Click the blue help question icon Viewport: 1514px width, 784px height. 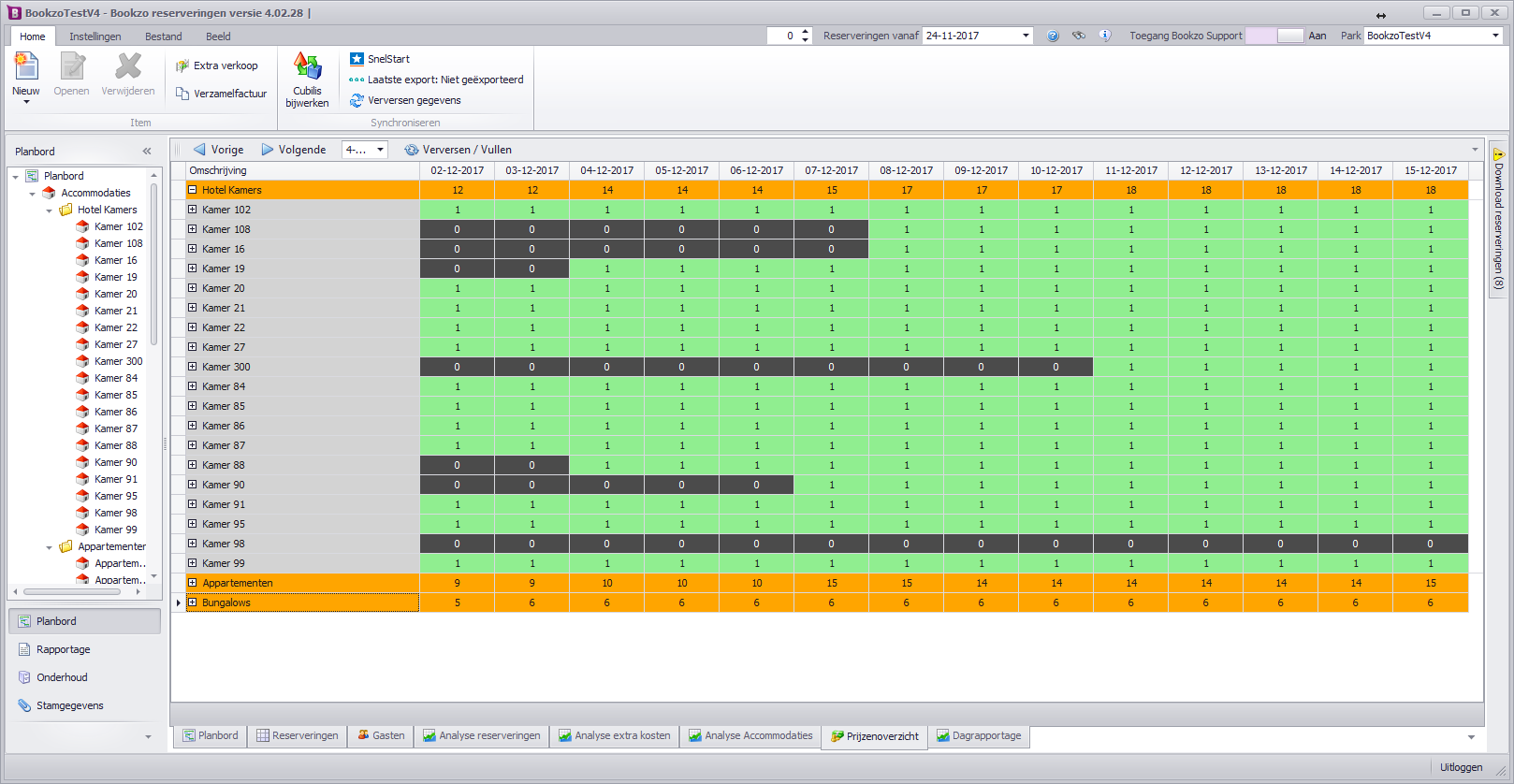pyautogui.click(x=1053, y=36)
